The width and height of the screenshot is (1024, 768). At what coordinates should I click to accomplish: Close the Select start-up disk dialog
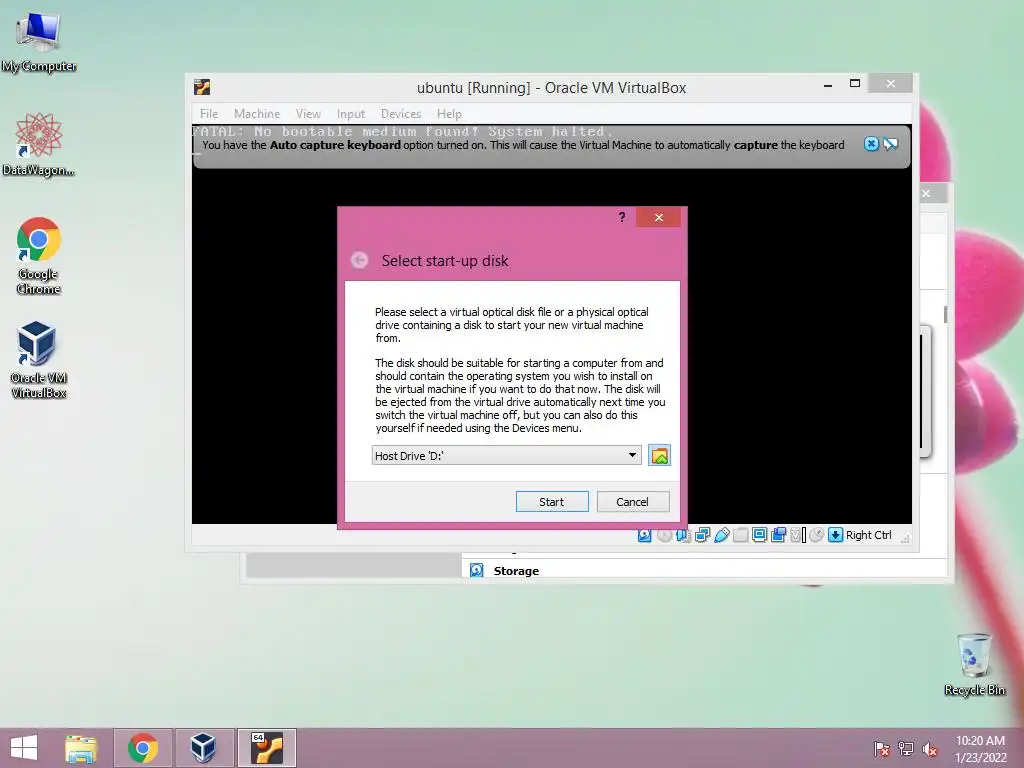658,217
